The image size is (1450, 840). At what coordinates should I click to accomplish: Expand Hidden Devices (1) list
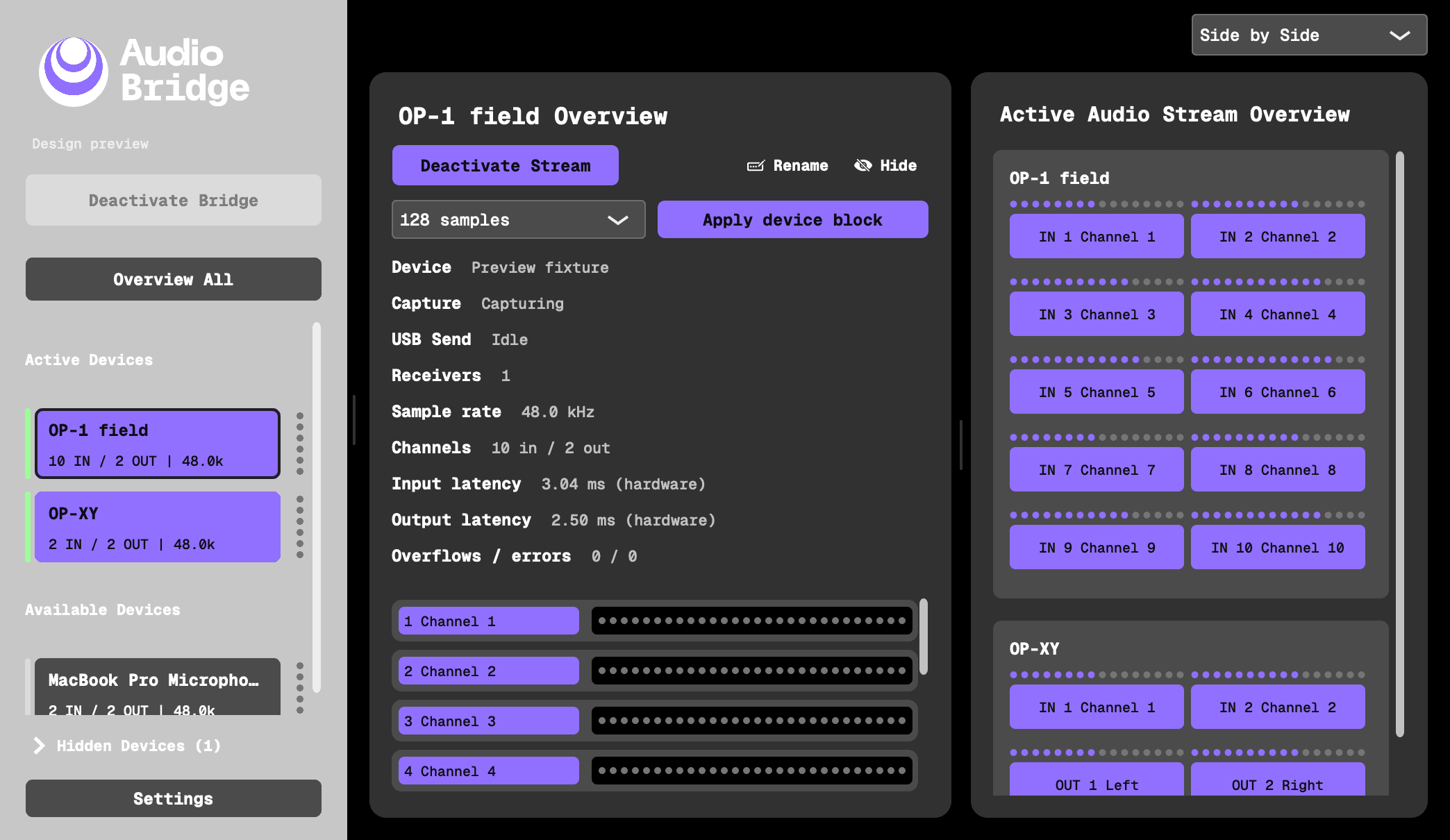point(127,746)
